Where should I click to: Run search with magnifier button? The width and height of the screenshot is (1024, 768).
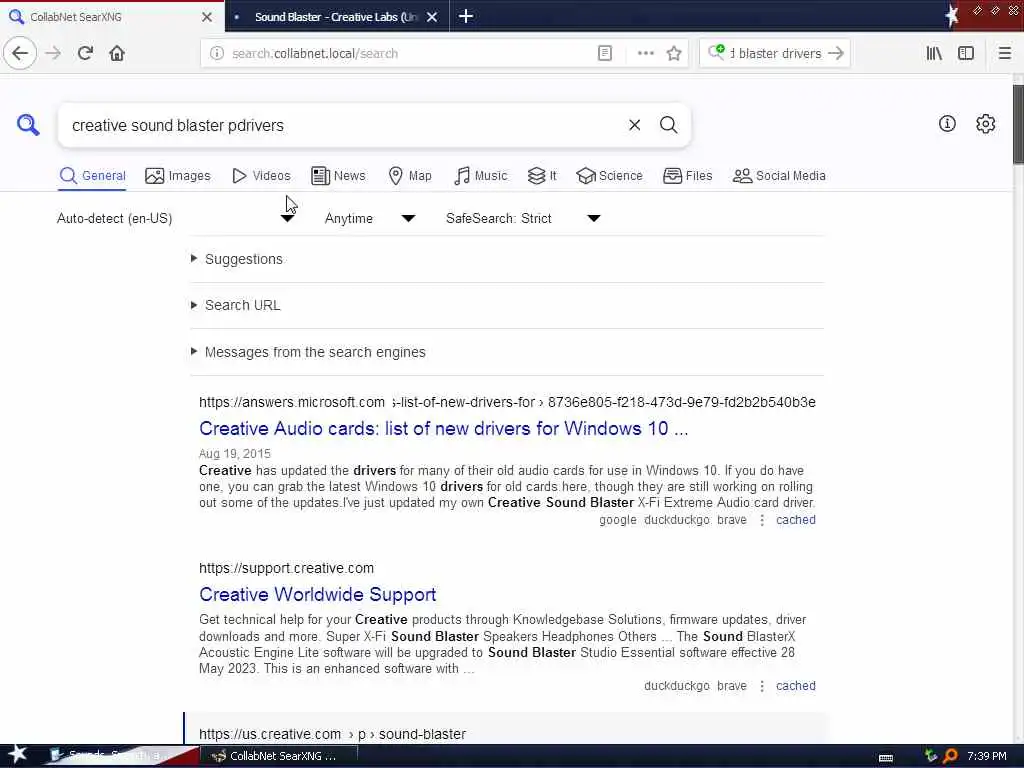668,125
